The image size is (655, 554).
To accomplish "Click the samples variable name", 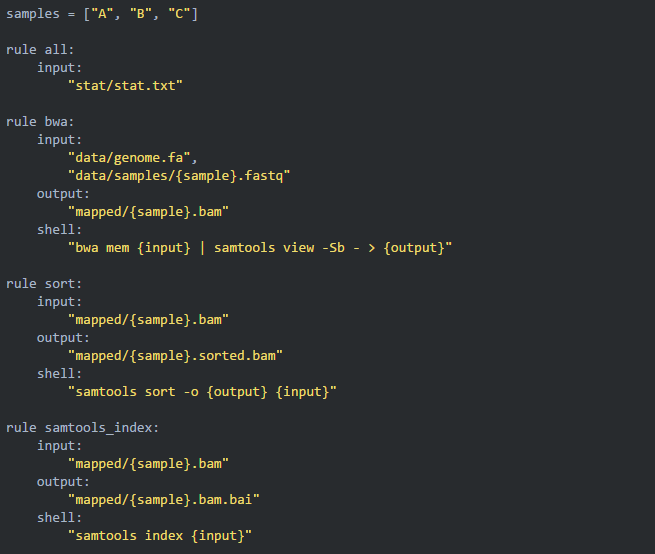I will [x=33, y=14].
